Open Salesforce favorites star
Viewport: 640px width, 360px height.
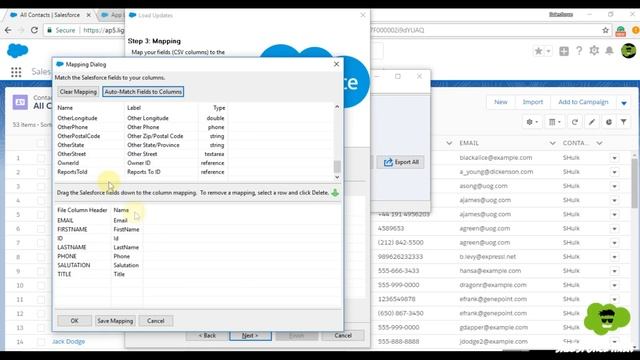tap(538, 51)
